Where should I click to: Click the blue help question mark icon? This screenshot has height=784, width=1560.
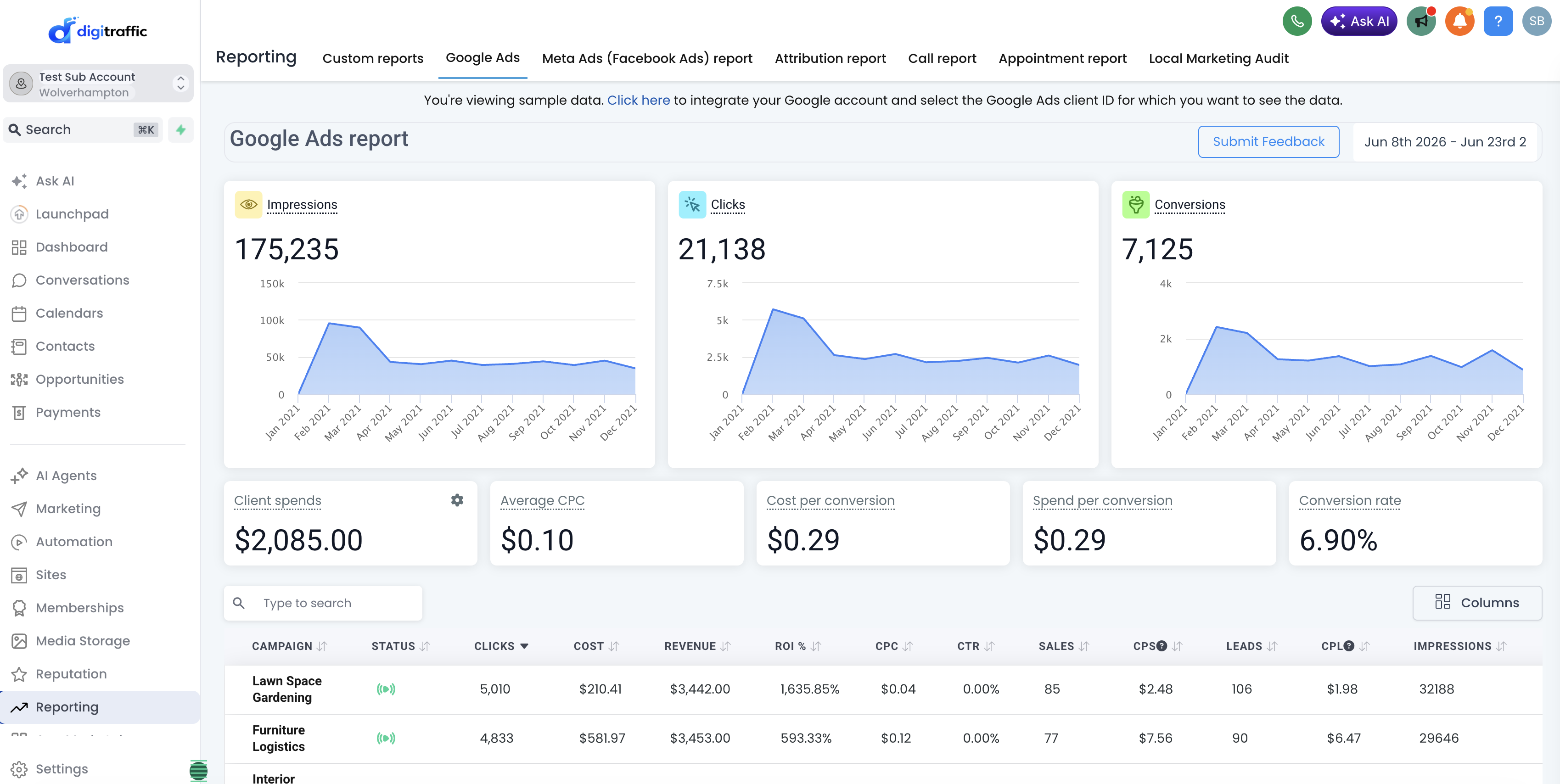point(1498,22)
